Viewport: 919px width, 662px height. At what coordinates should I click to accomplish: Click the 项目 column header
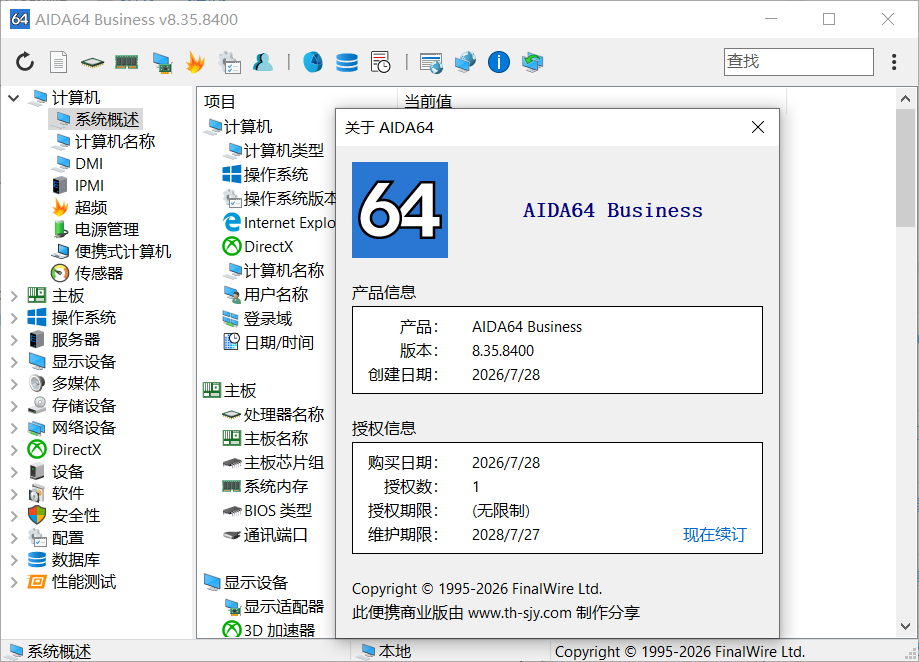click(x=219, y=101)
